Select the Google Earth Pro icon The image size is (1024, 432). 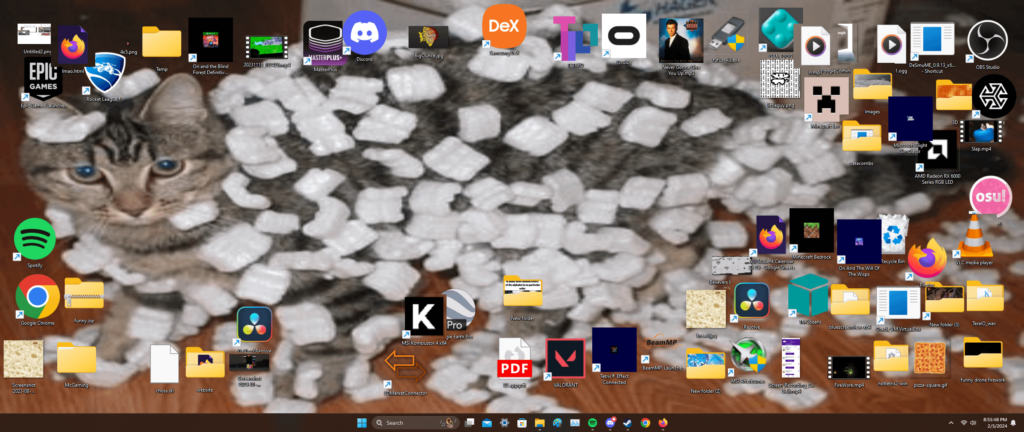click(x=459, y=311)
